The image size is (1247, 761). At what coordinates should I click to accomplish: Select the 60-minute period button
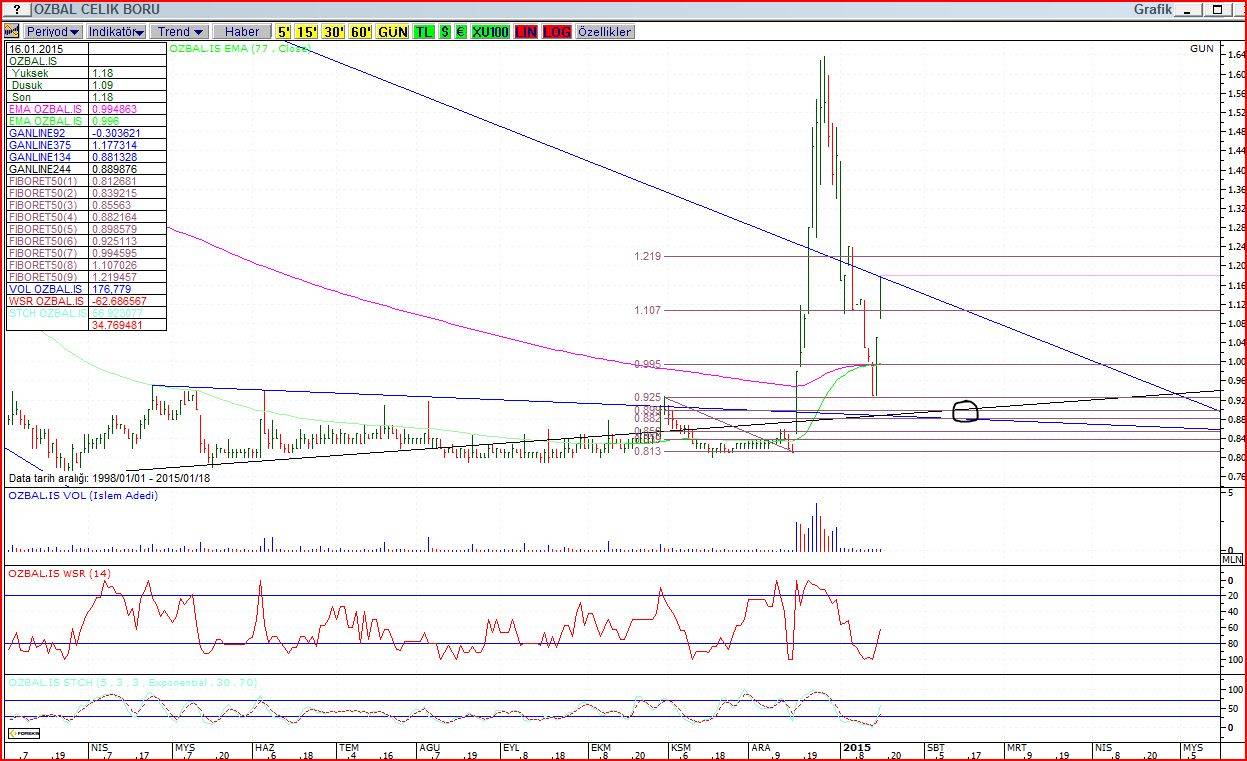(361, 32)
